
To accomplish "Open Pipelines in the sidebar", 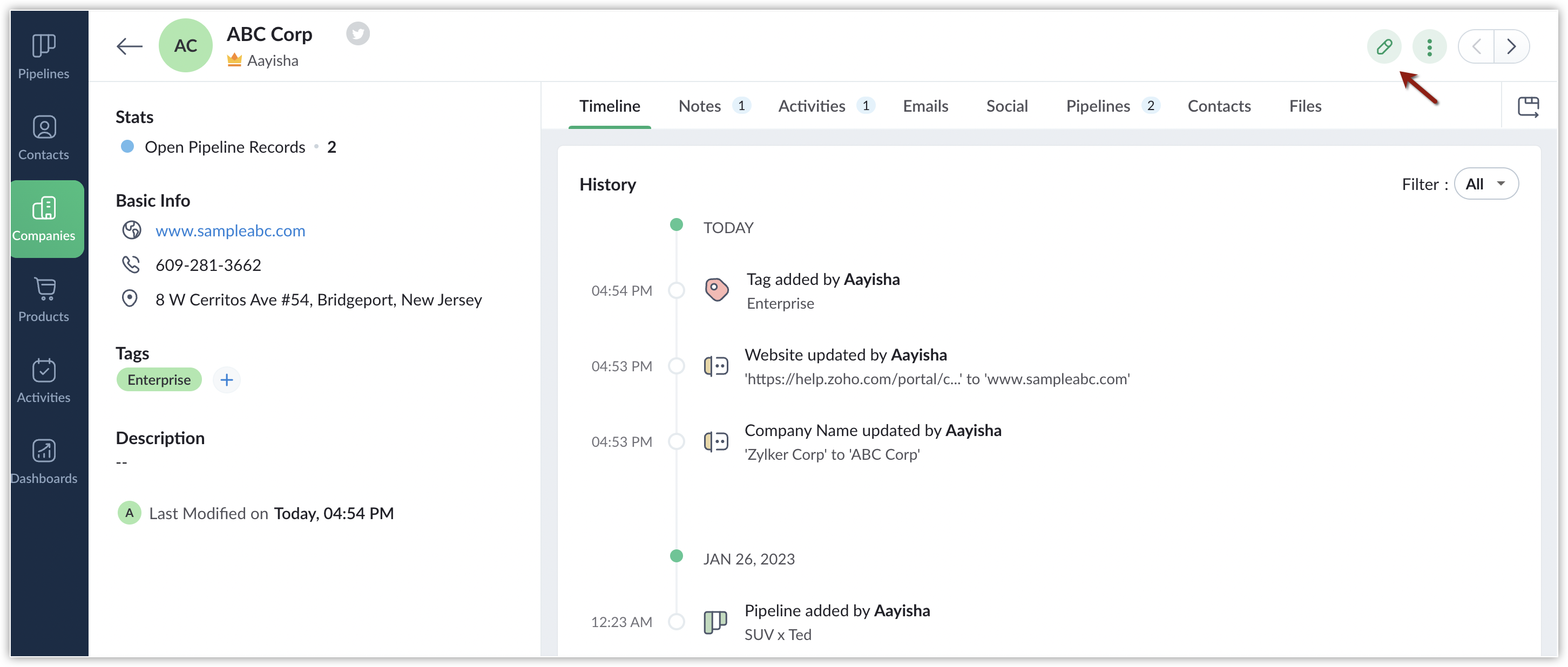I will [44, 57].
